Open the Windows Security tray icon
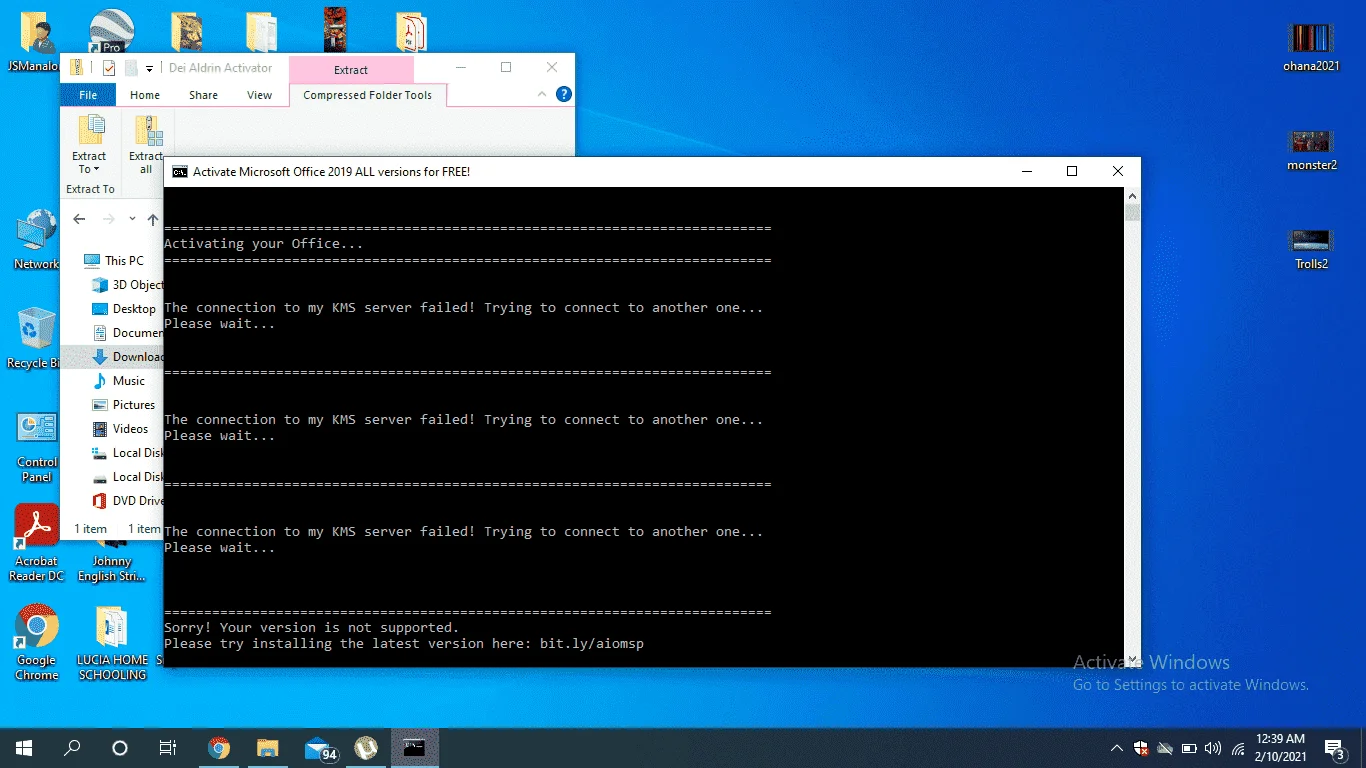Image resolution: width=1366 pixels, height=768 pixels. [x=1141, y=748]
